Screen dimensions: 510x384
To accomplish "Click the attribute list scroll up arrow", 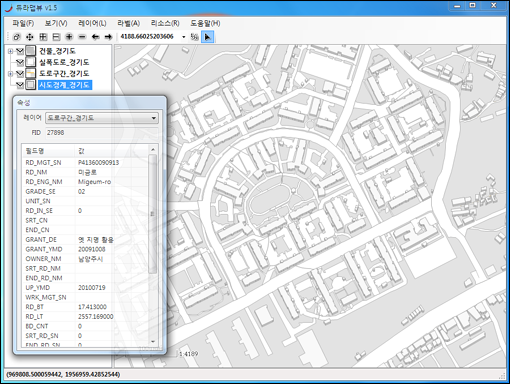I will 153,150.
